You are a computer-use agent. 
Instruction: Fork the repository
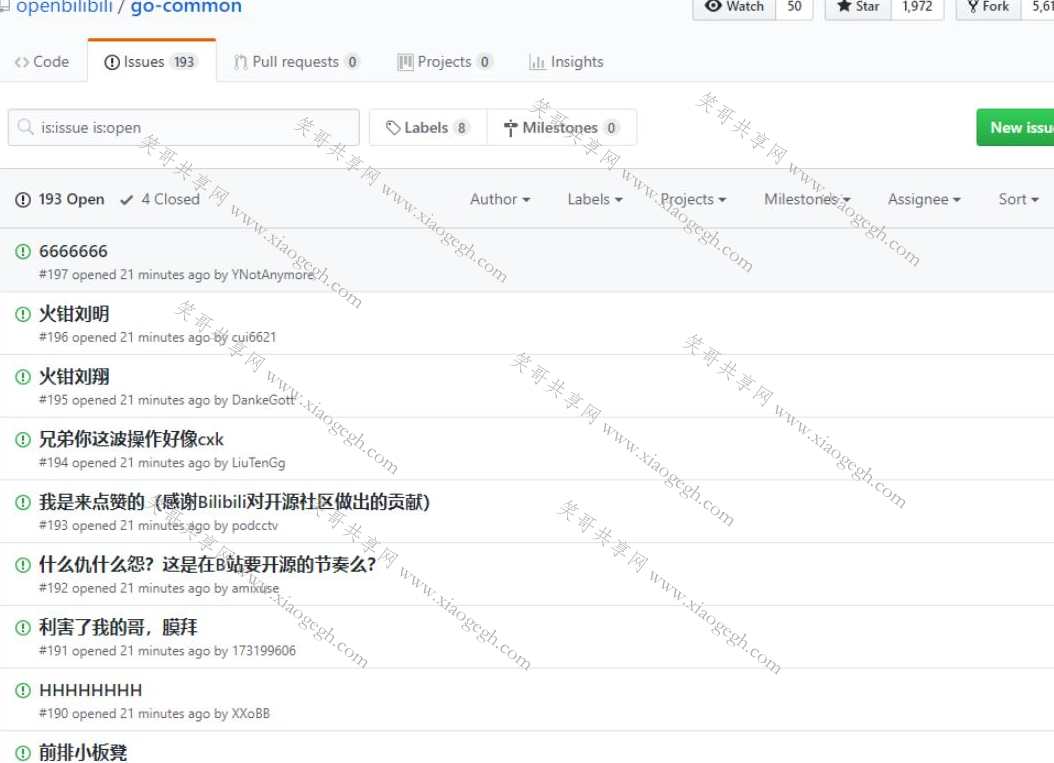tap(989, 7)
